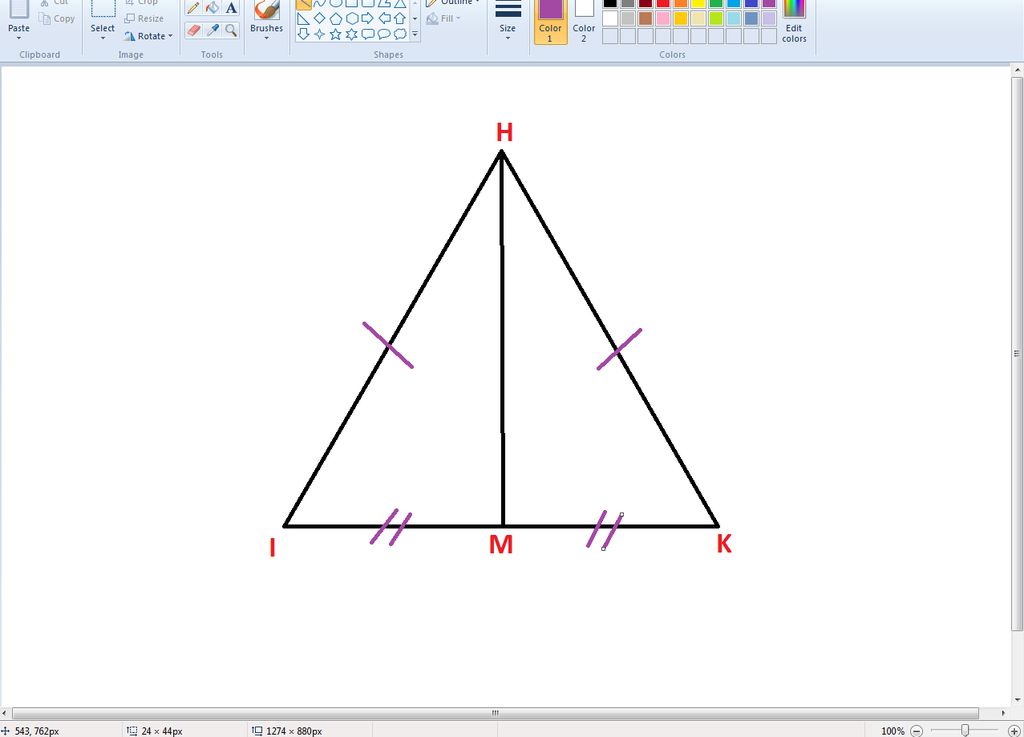1024x737 pixels.
Task: Activate the Color 1 foreground swatch
Action: pyautogui.click(x=551, y=22)
